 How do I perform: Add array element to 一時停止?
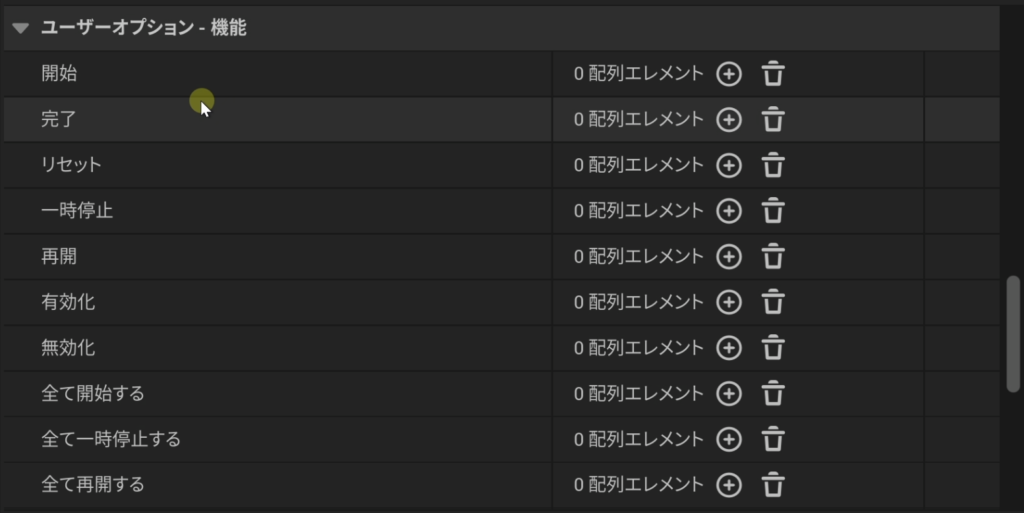coord(730,211)
